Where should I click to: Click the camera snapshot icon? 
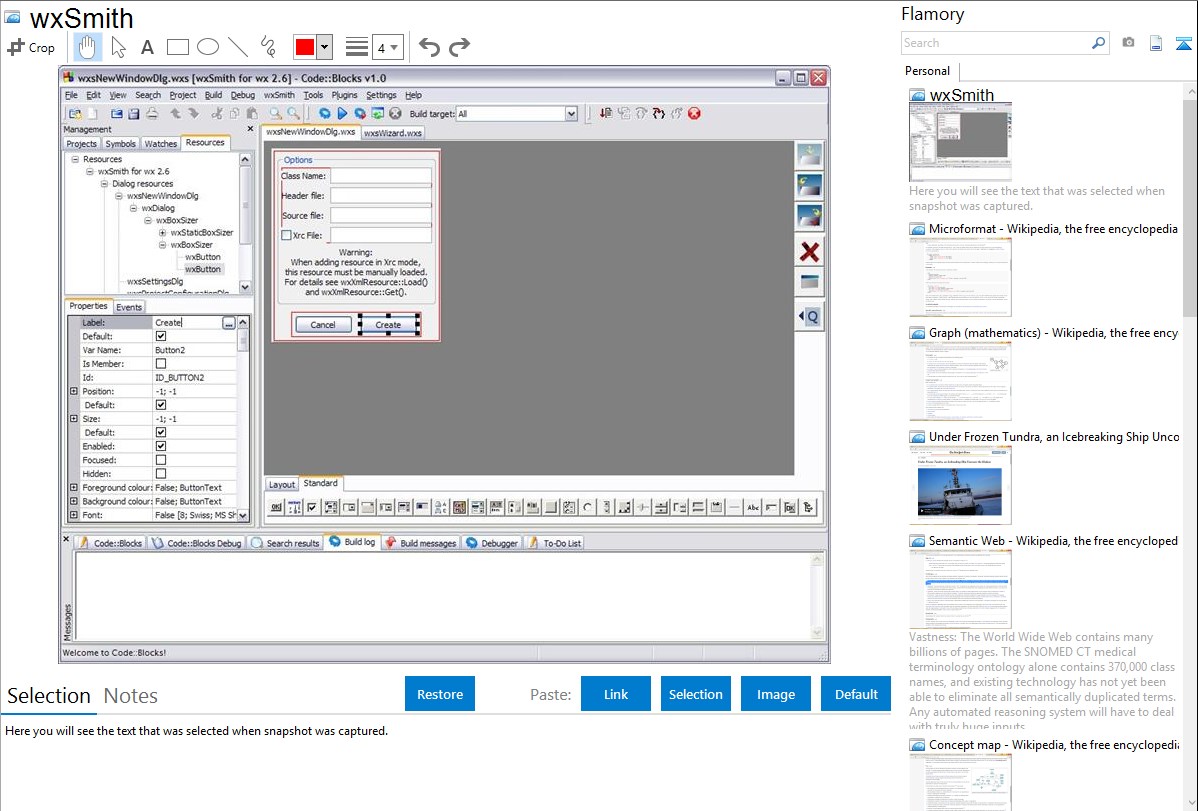tap(1128, 43)
